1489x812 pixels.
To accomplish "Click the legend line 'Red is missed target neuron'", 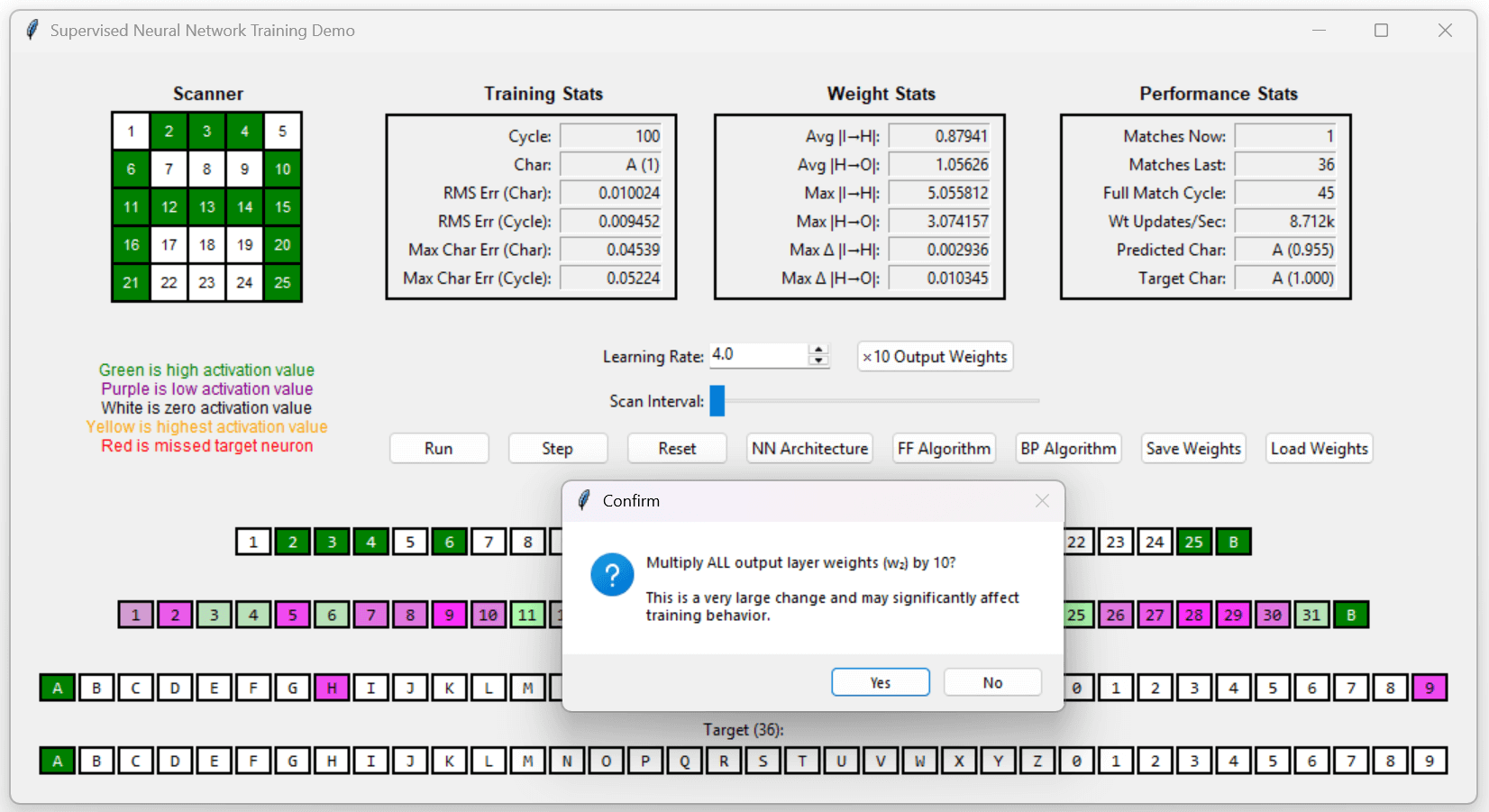I will pos(207,446).
